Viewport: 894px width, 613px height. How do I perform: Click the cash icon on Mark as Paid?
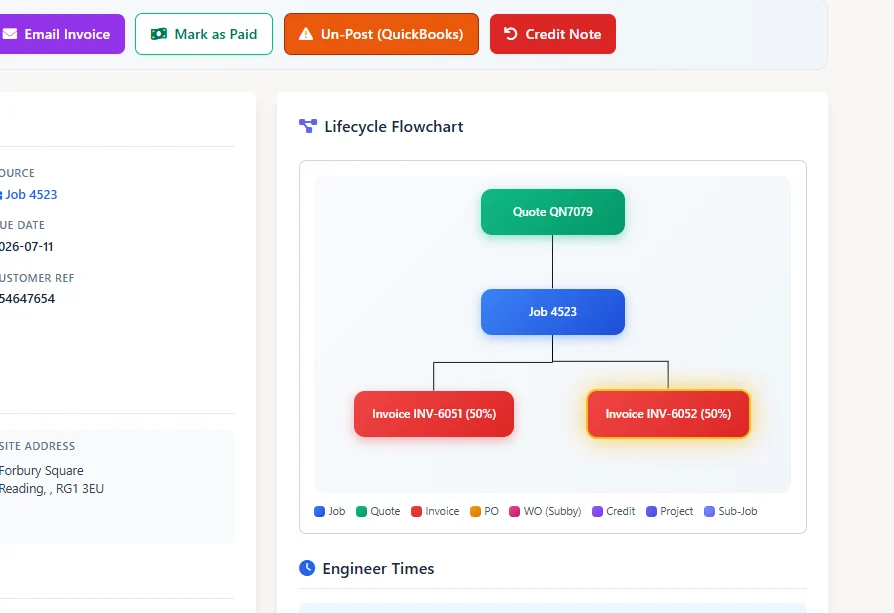click(159, 34)
